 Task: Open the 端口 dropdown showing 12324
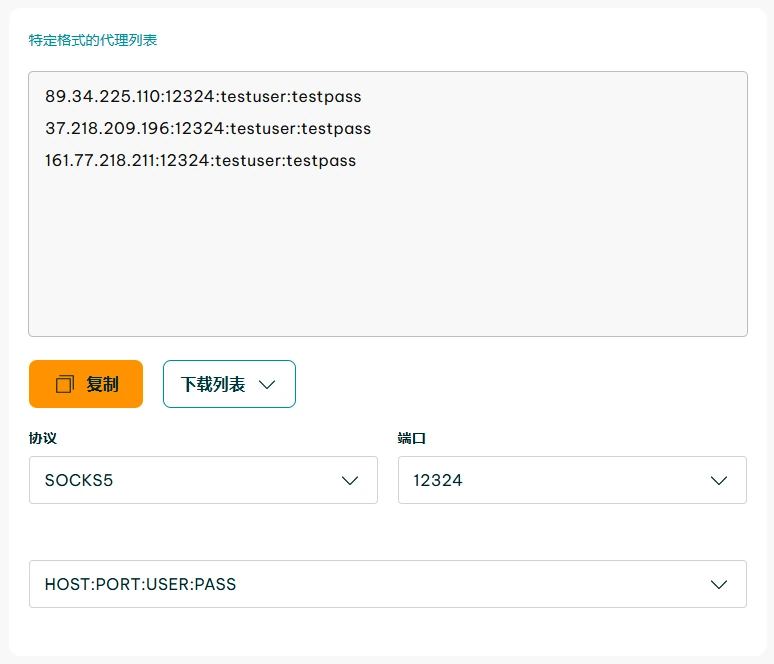(572, 480)
